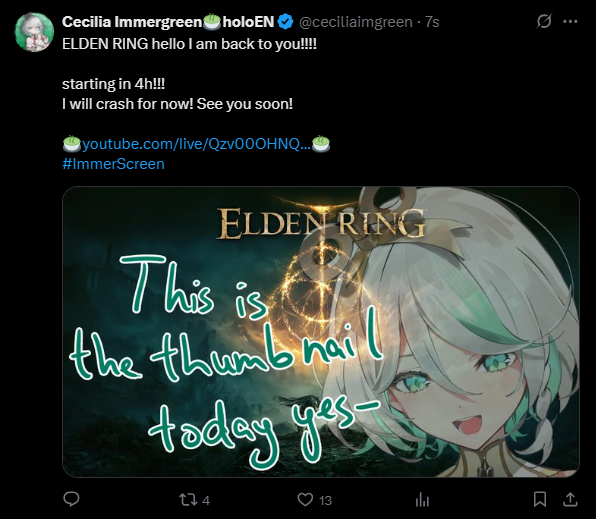Click the 7s timestamp
Image resolution: width=596 pixels, height=519 pixels.
432,22
